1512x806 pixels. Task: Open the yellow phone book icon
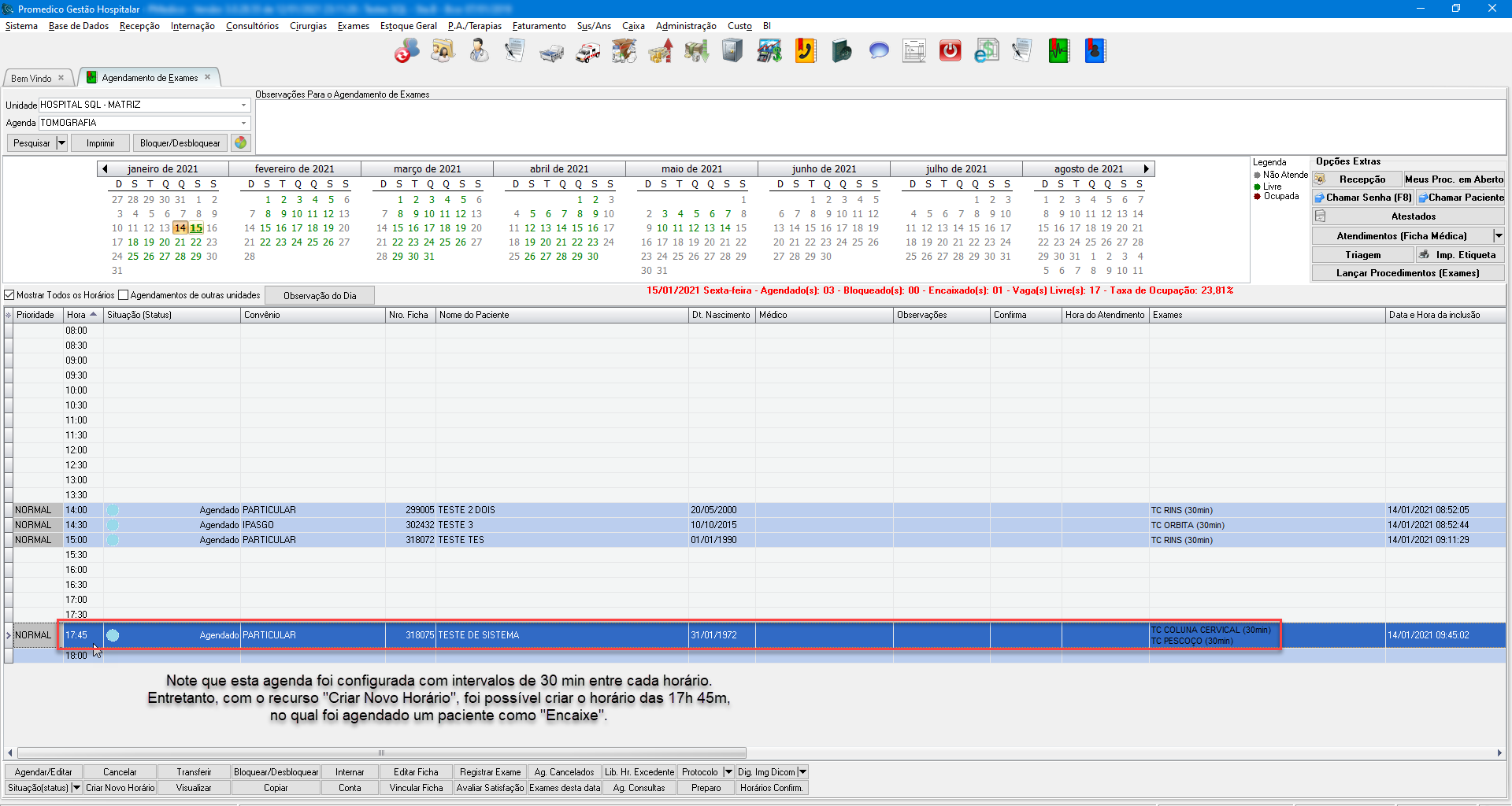coord(805,52)
